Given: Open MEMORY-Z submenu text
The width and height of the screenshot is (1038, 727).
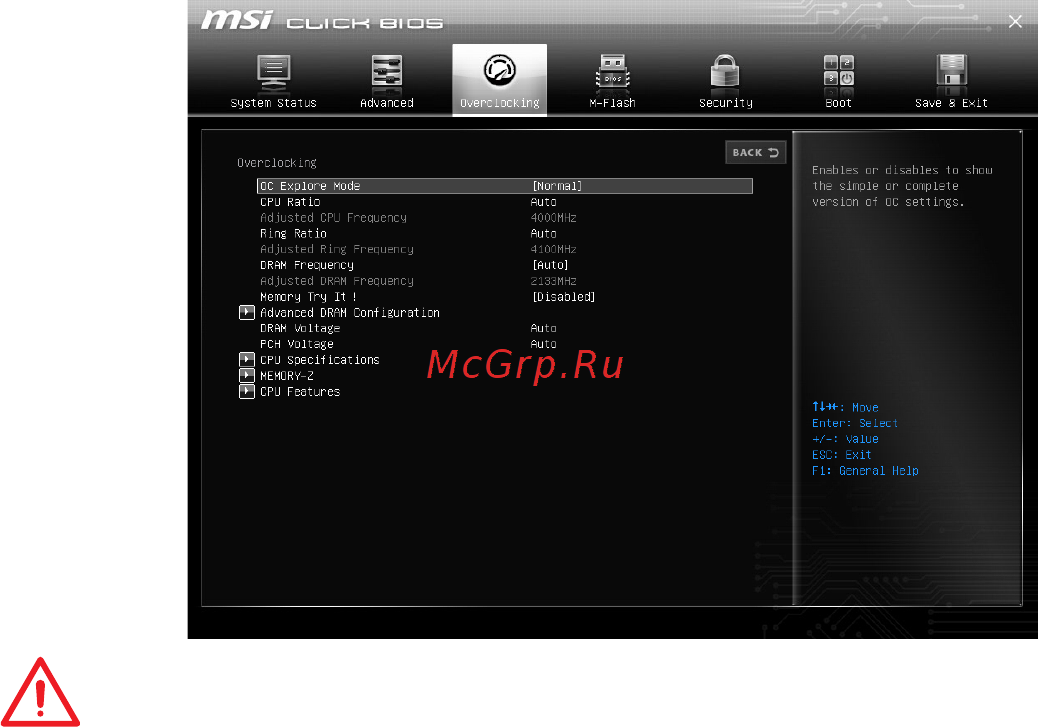Looking at the screenshot, I should click(287, 375).
